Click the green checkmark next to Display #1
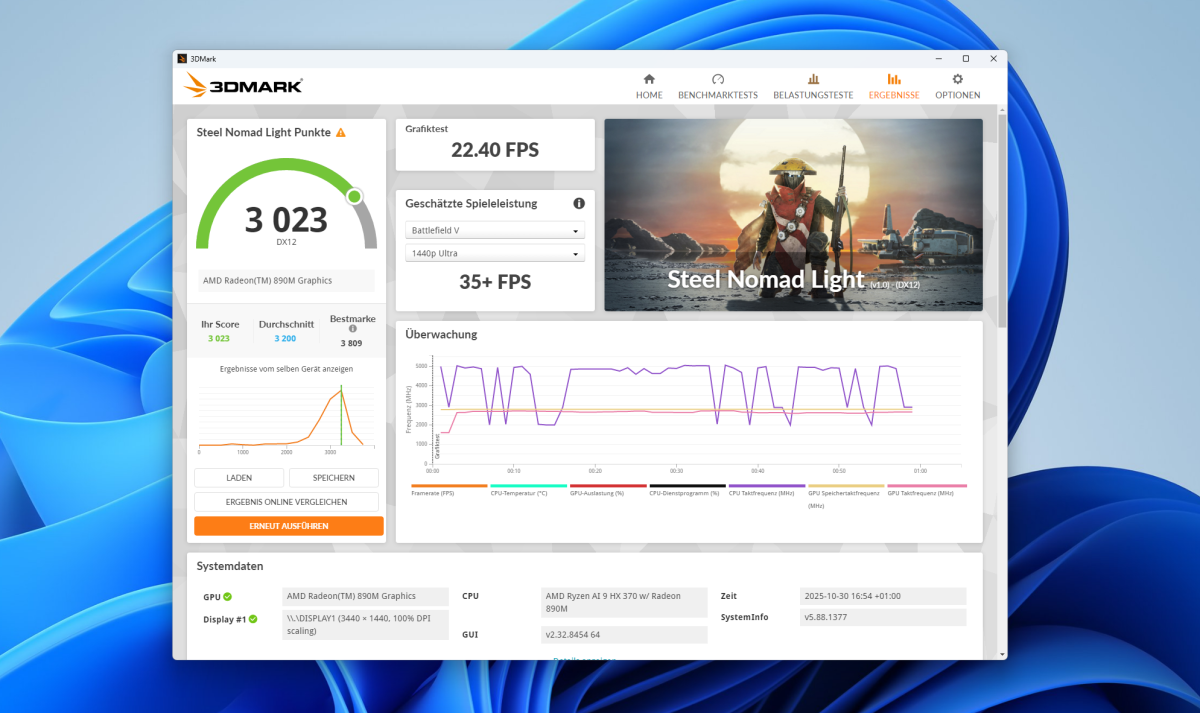The width and height of the screenshot is (1200, 713). (253, 619)
